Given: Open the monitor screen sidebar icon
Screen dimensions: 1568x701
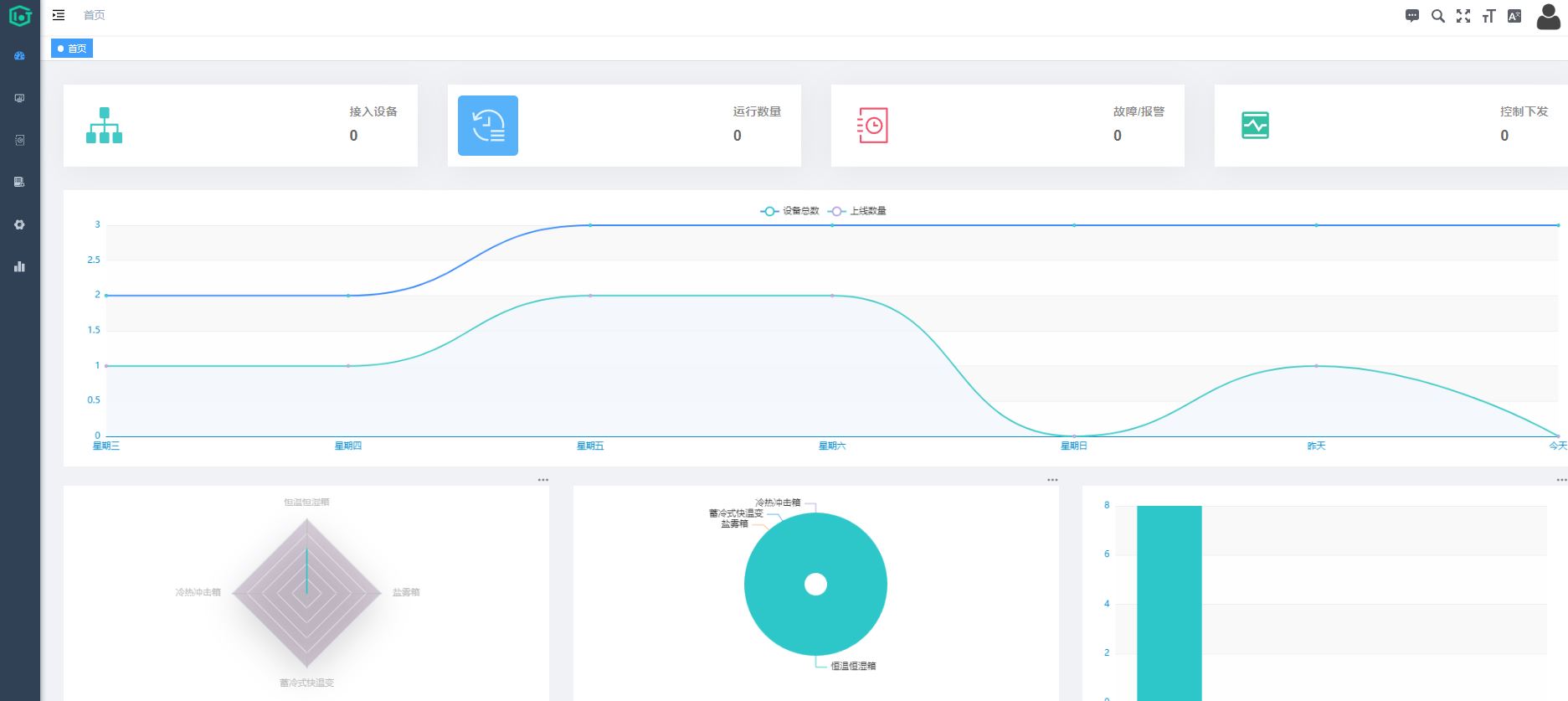Looking at the screenshot, I should [19, 98].
